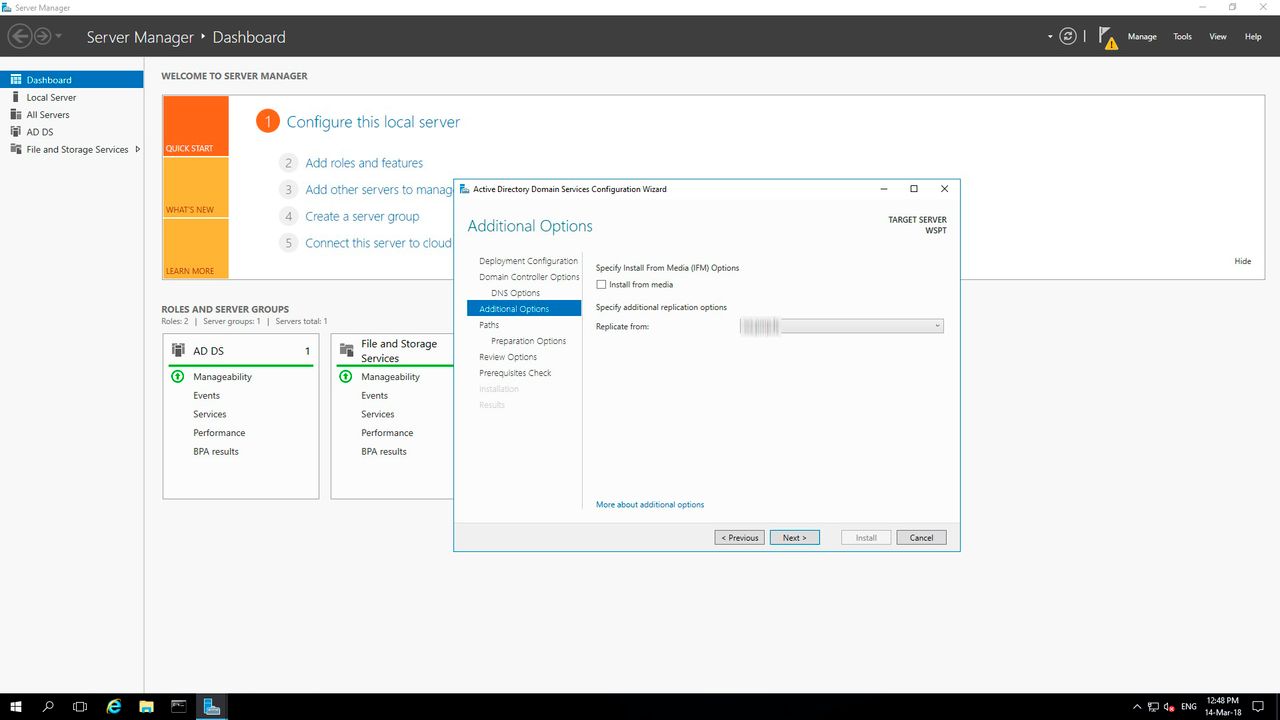
Task: Go to Review Options wizard step
Action: (508, 357)
